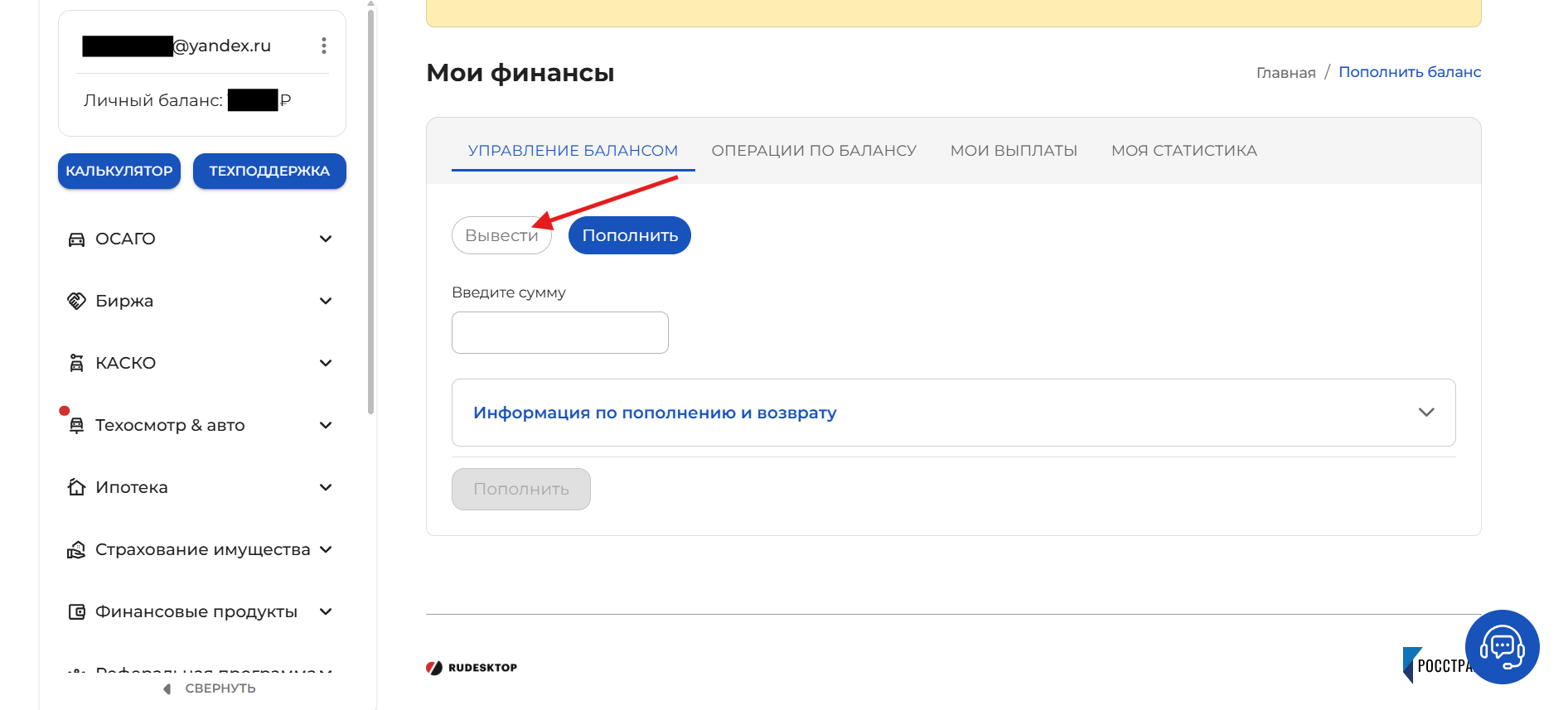Open КАСКО via its sidebar icon
This screenshot has height=710, width=1568.
[x=76, y=362]
